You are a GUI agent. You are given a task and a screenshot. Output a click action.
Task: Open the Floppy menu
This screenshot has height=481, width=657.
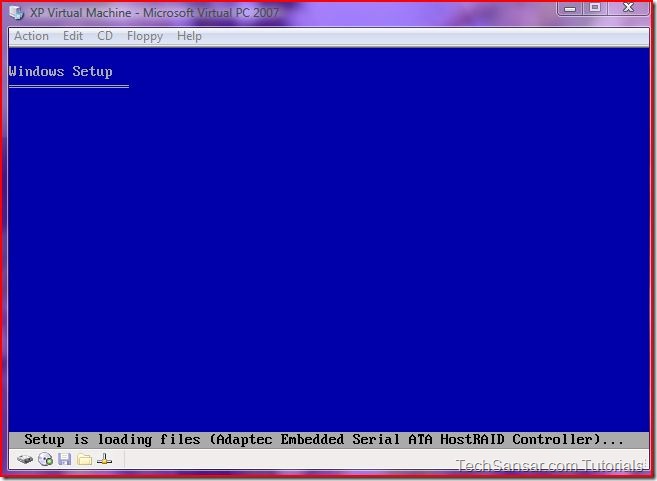coord(145,36)
